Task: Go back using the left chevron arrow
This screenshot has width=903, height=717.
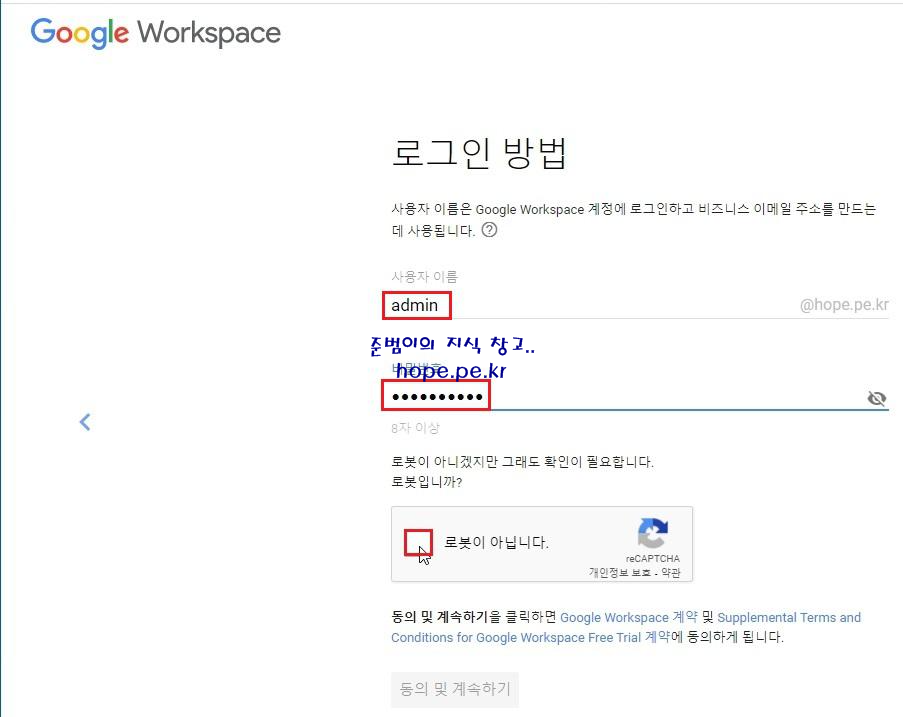Action: [85, 422]
